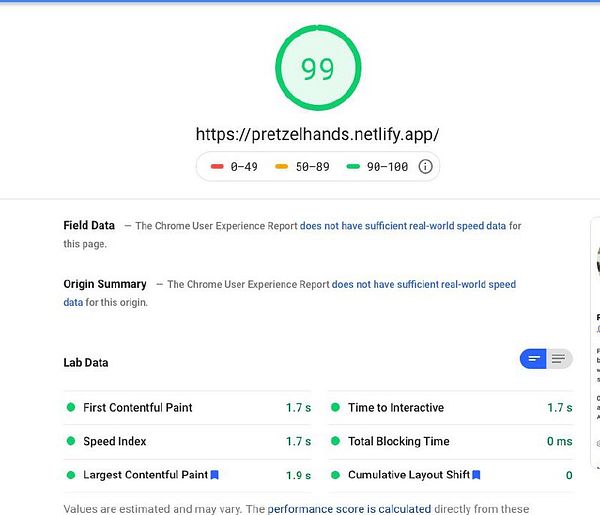The width and height of the screenshot is (600, 515).
Task: Expand the Total Blocking Time metric
Action: tap(398, 441)
